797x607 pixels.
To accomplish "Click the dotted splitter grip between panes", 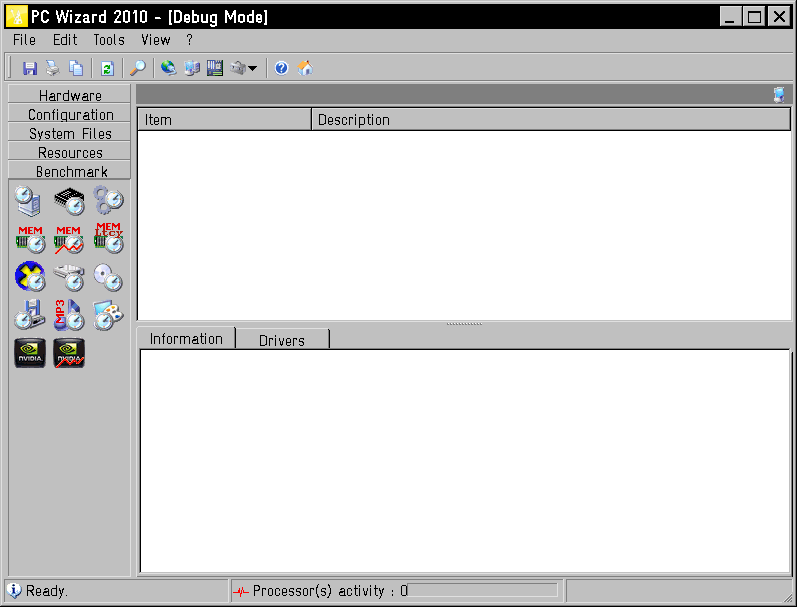I will pos(464,324).
